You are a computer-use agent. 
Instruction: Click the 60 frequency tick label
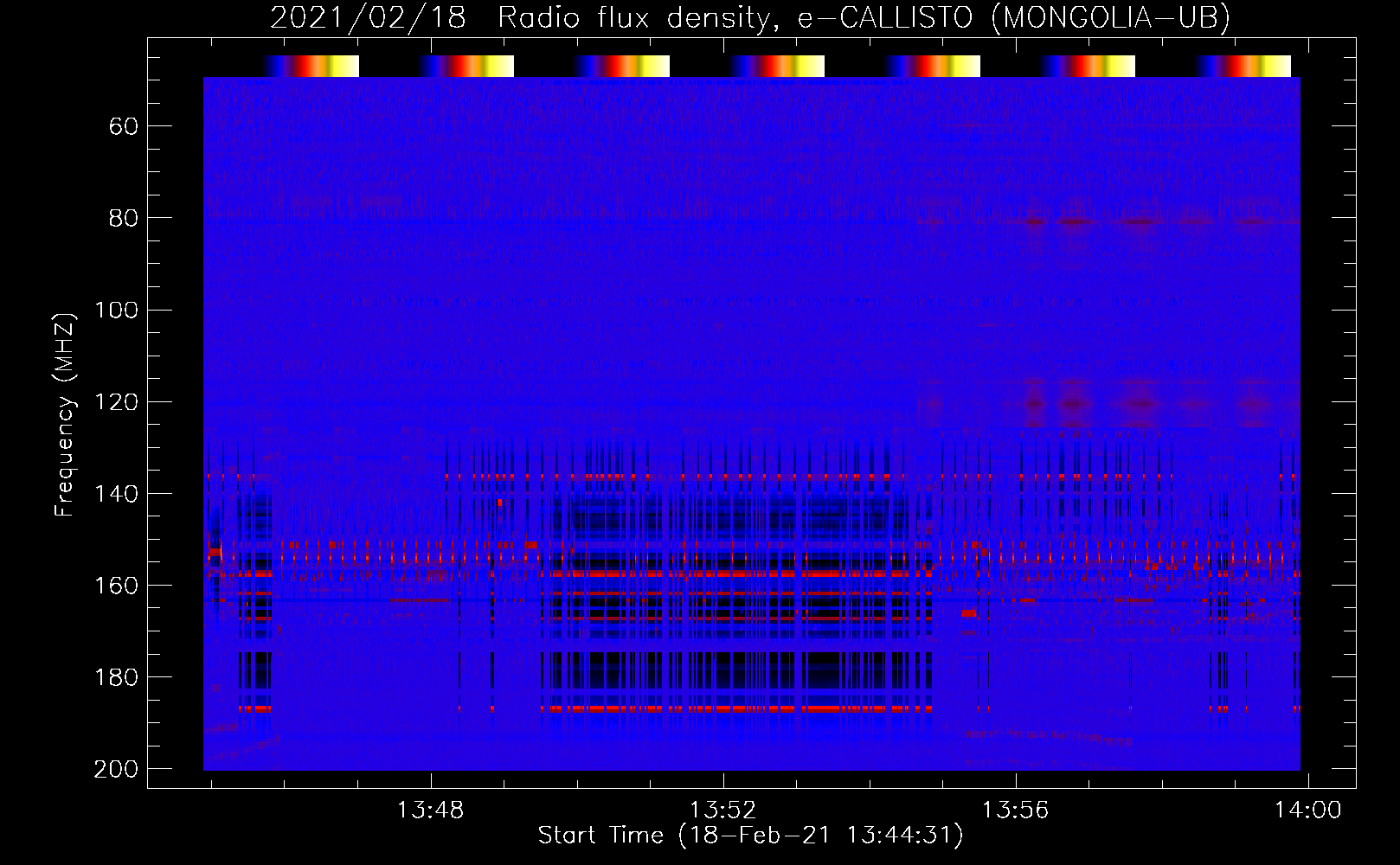click(x=124, y=127)
